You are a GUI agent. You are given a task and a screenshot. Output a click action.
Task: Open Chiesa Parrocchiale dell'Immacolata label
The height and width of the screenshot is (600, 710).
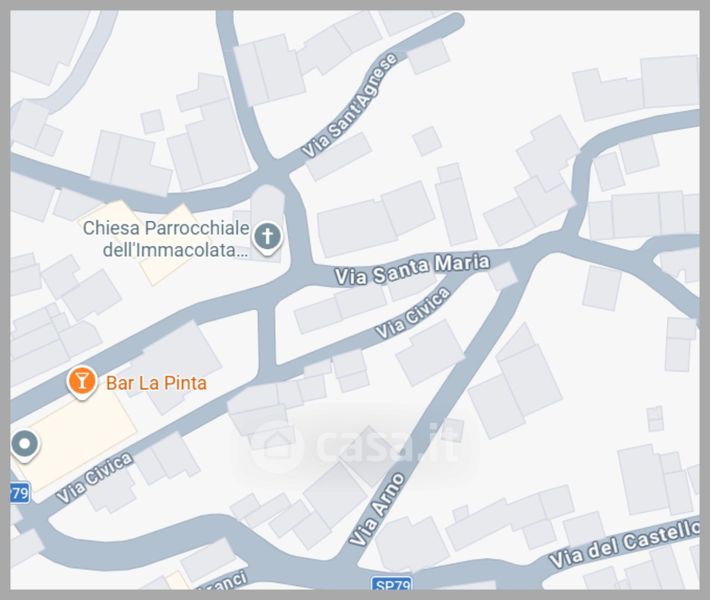point(166,239)
